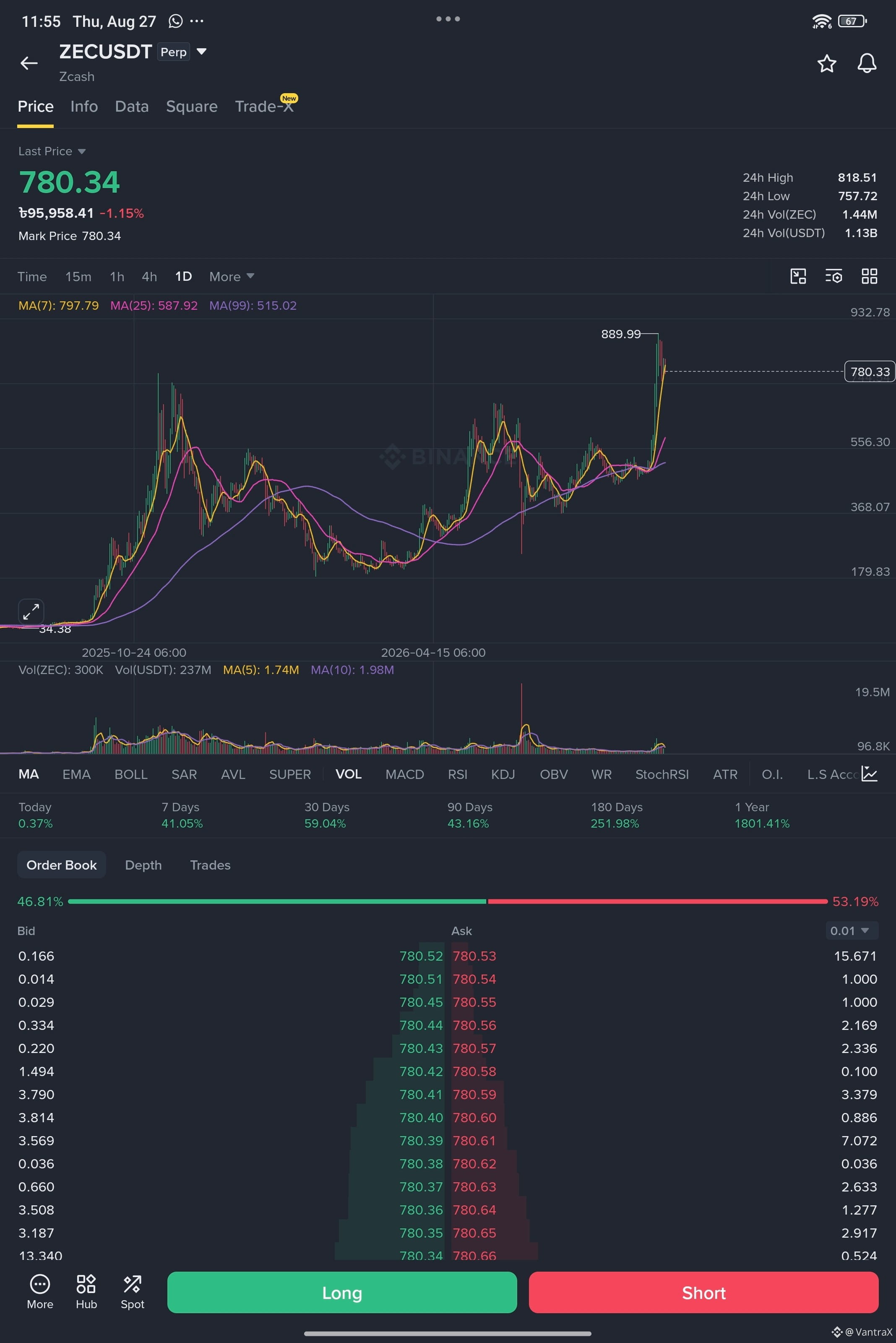Switch to Spot trading
The width and height of the screenshot is (896, 1343).
coord(133,1292)
